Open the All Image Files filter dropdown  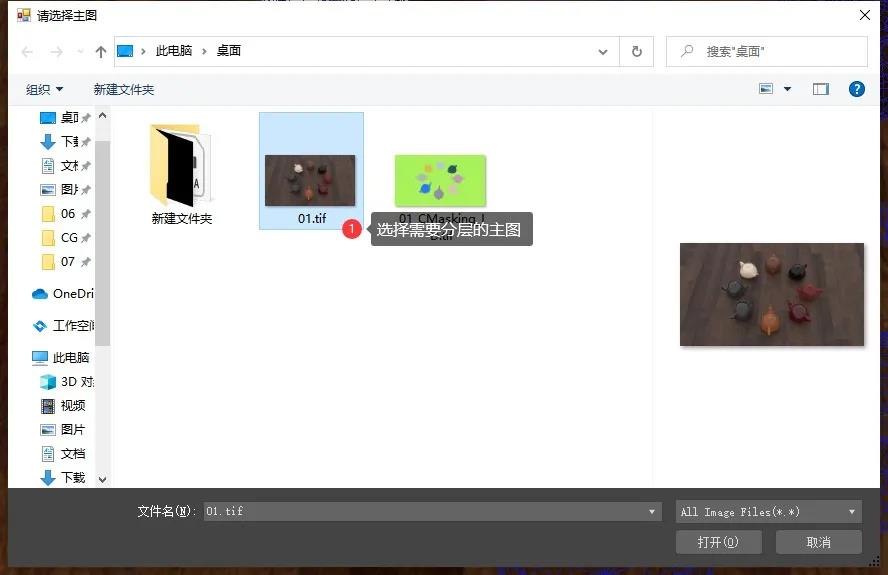pos(768,511)
